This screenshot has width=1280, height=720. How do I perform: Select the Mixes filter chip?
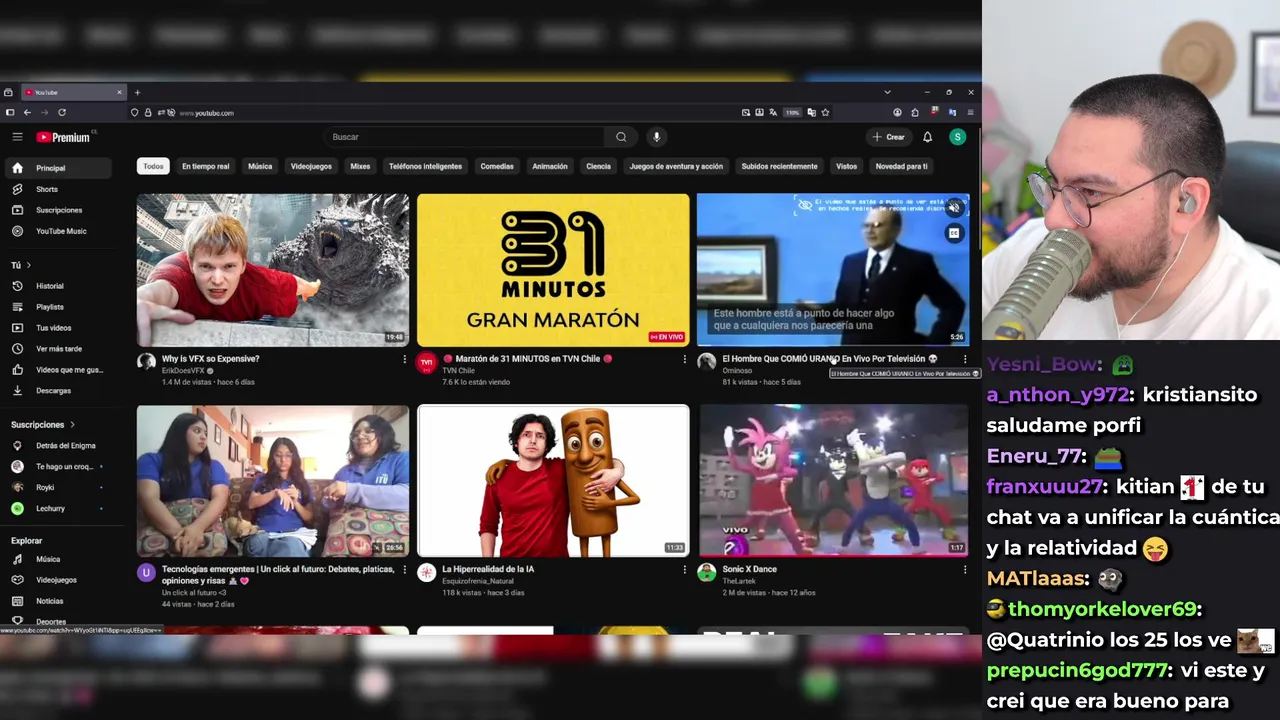tap(360, 167)
